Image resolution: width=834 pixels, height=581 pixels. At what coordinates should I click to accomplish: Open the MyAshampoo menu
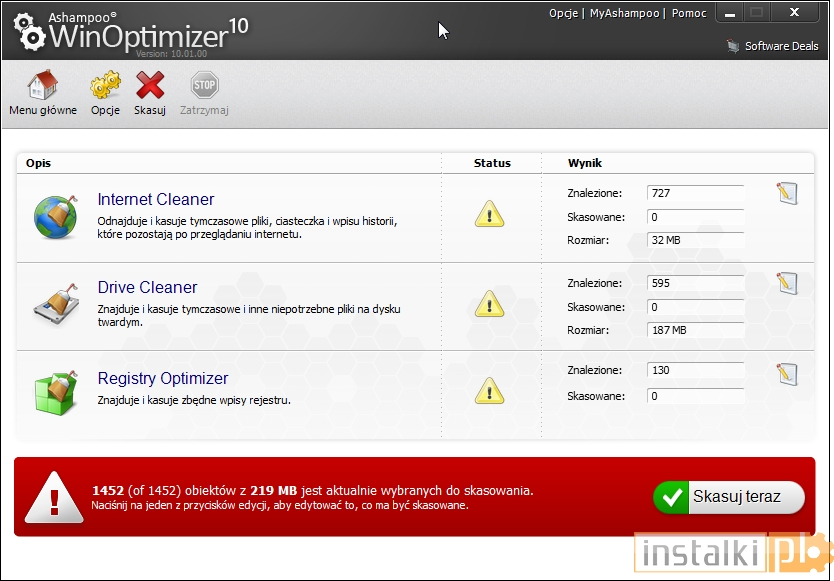[x=624, y=12]
